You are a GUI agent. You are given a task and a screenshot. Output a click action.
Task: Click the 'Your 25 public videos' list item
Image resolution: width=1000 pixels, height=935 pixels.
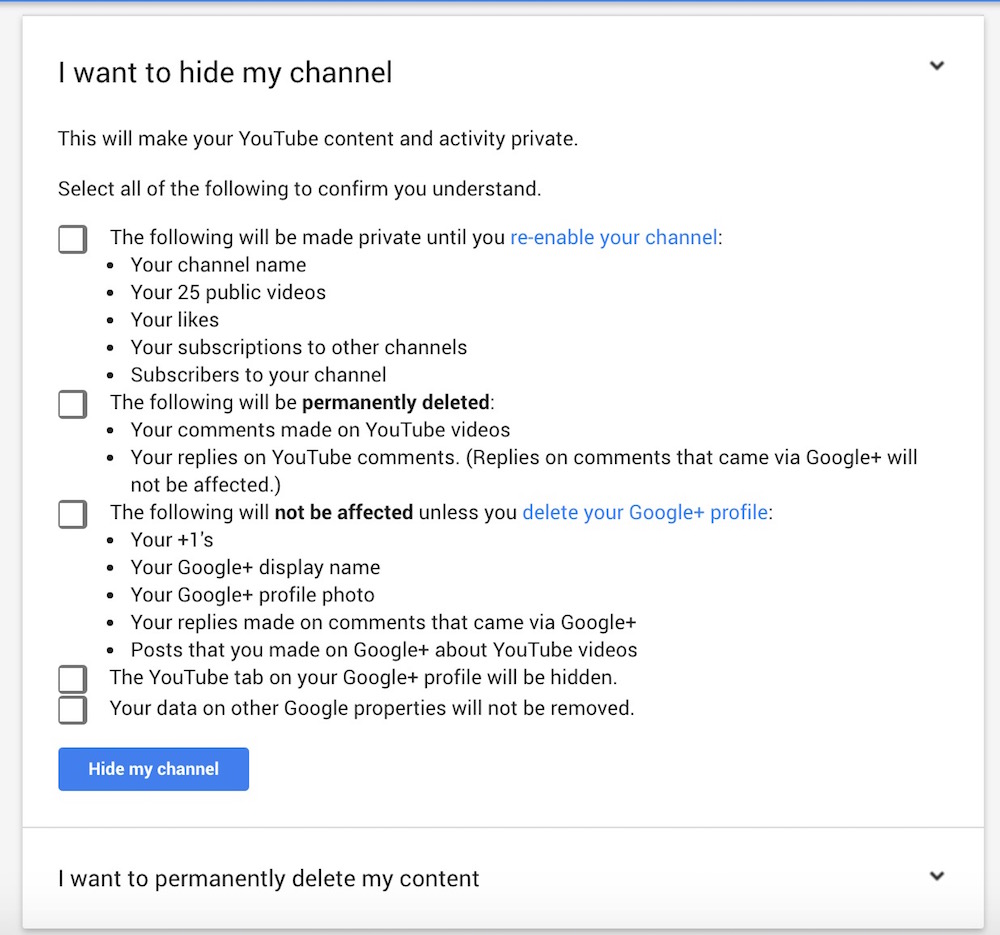click(228, 293)
